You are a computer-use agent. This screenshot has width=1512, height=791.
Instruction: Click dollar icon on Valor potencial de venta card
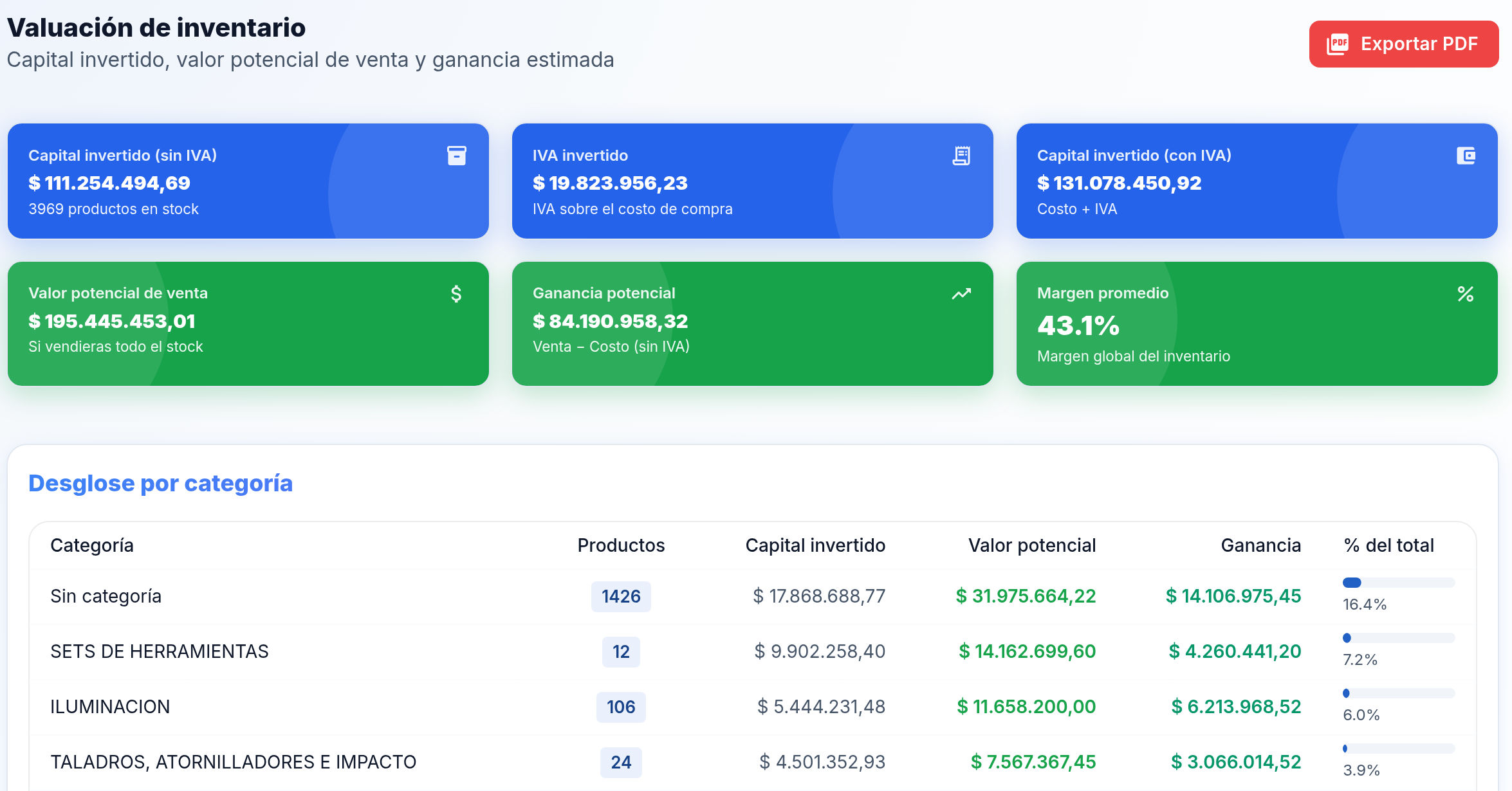tap(456, 294)
